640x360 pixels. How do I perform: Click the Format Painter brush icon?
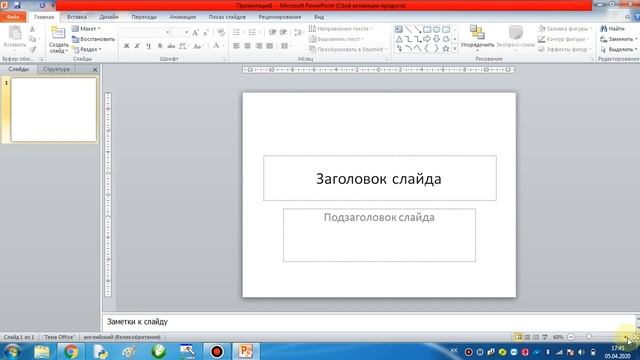(x=33, y=49)
